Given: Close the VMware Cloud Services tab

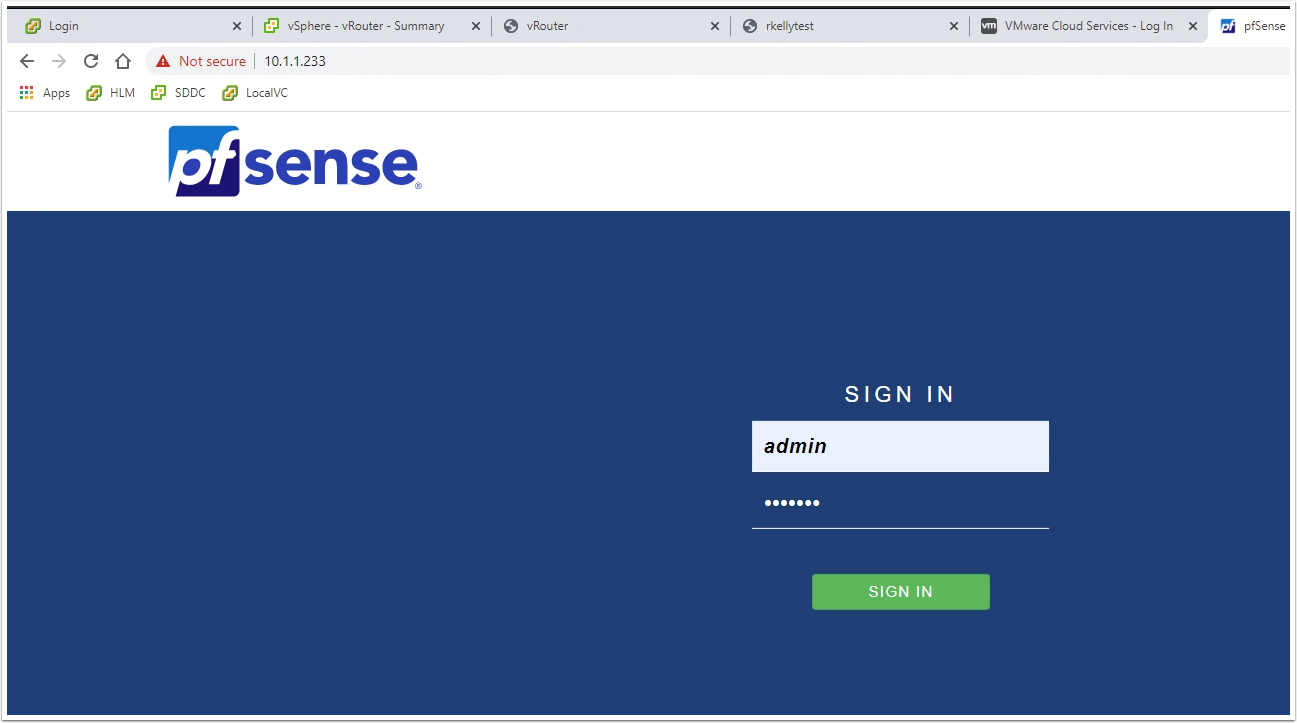Looking at the screenshot, I should [x=1193, y=26].
